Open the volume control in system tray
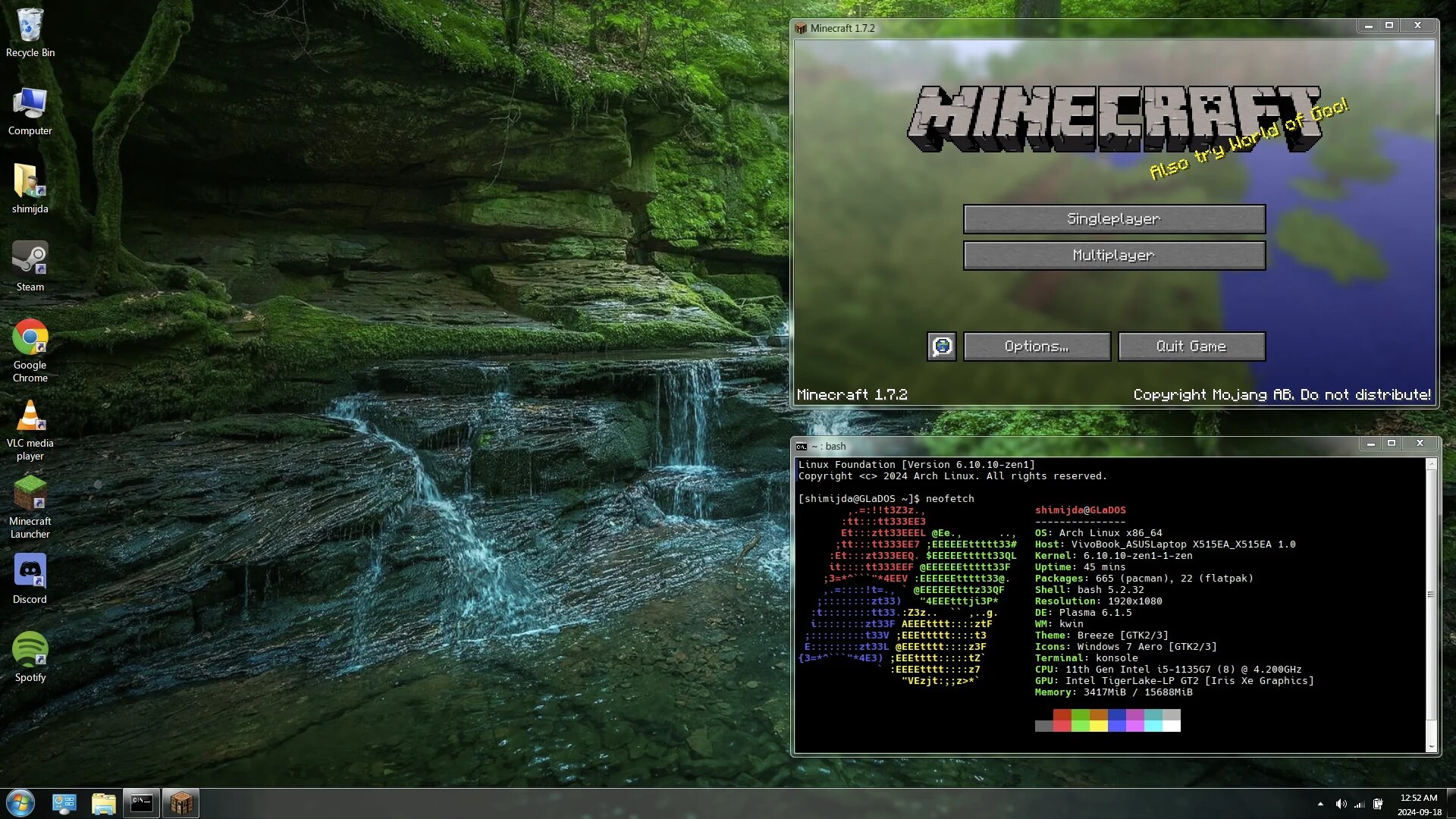Viewport: 1456px width, 819px height. click(1341, 804)
